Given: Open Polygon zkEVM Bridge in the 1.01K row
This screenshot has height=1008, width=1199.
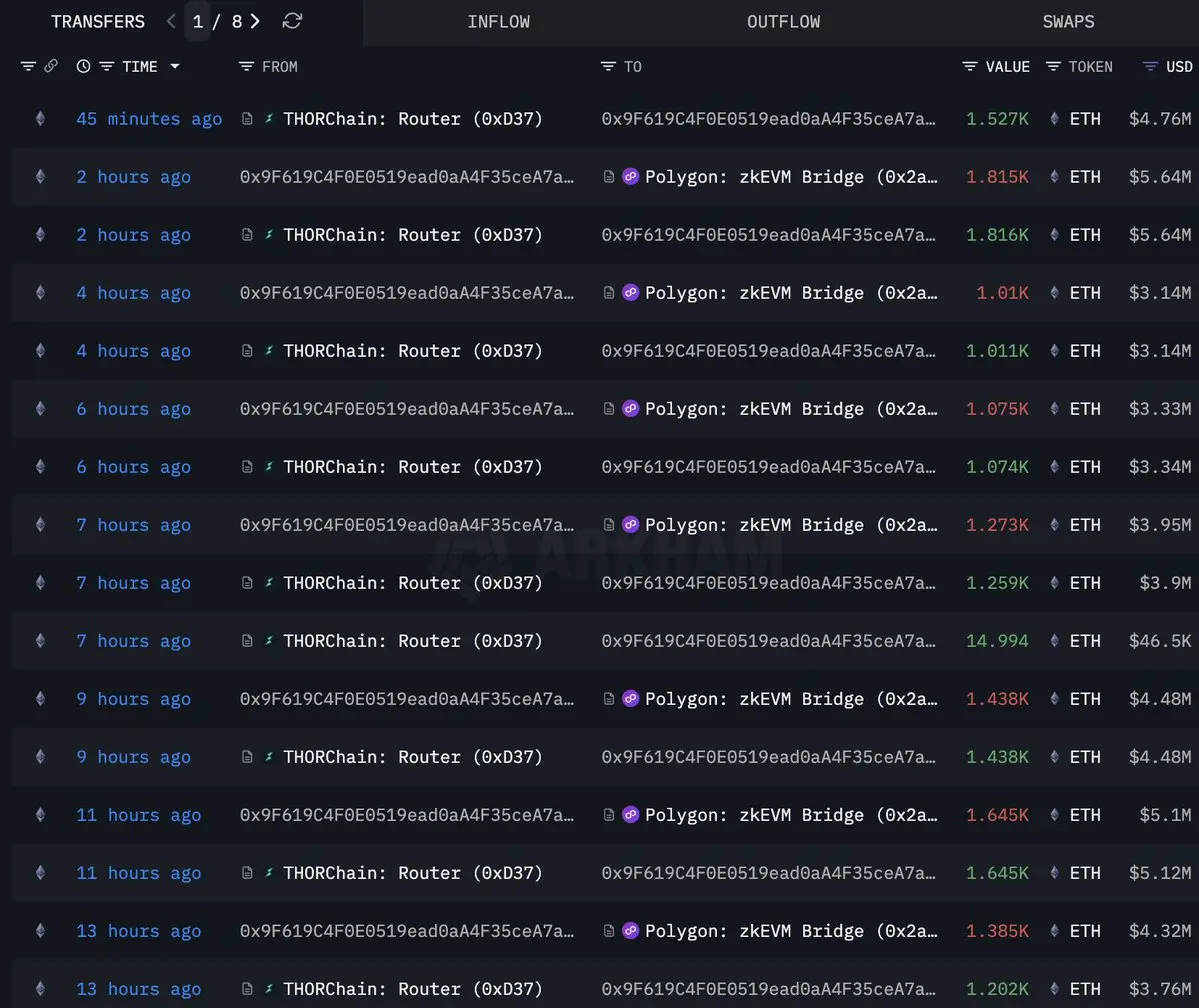Looking at the screenshot, I should (791, 293).
